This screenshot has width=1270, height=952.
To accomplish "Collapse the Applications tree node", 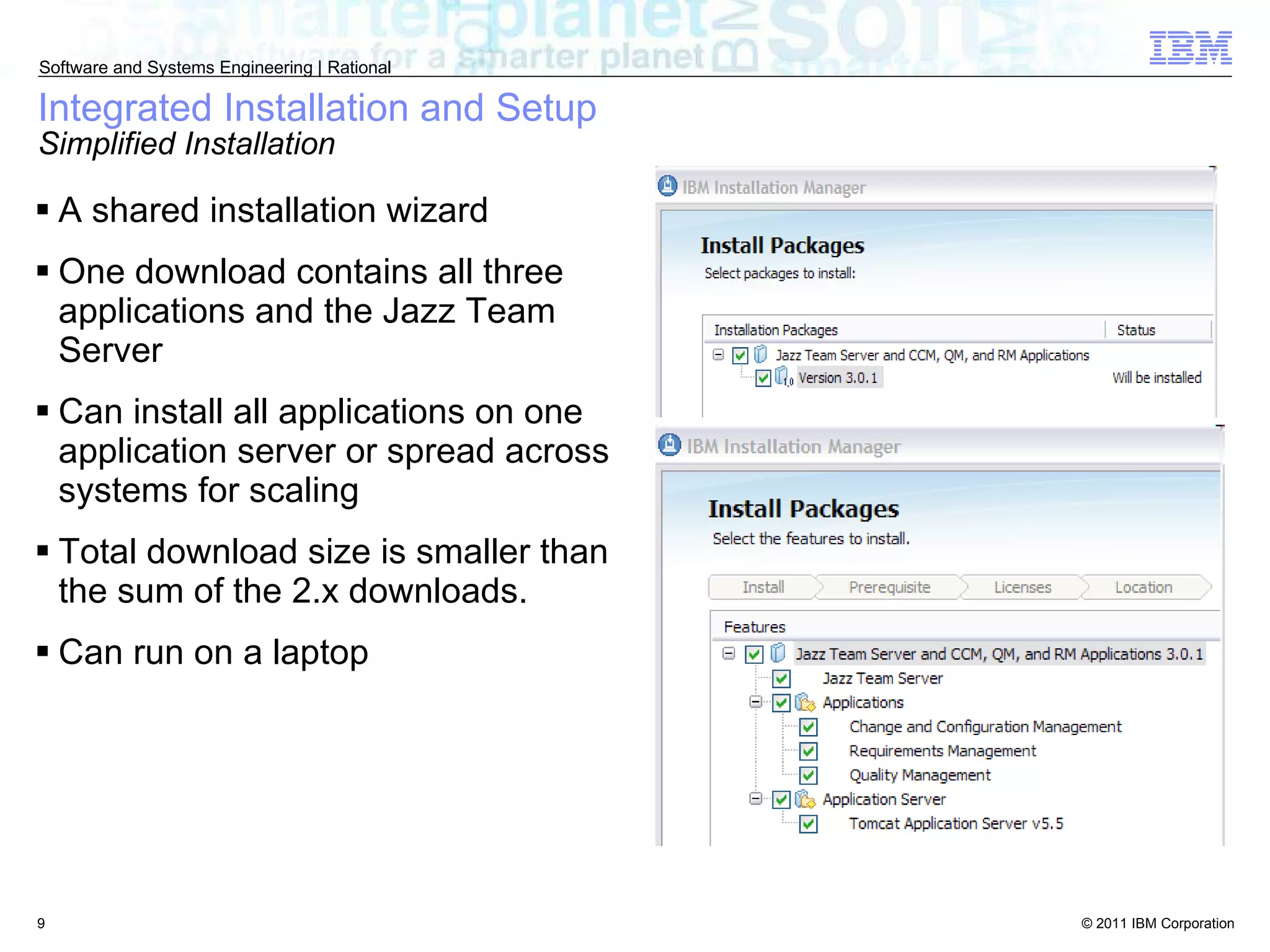I will click(755, 702).
